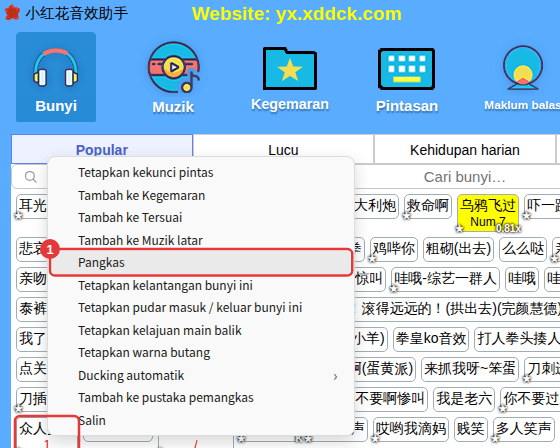The height and width of the screenshot is (448, 560).
Task: Click the Website yx.xddck.com link
Action: [x=296, y=14]
